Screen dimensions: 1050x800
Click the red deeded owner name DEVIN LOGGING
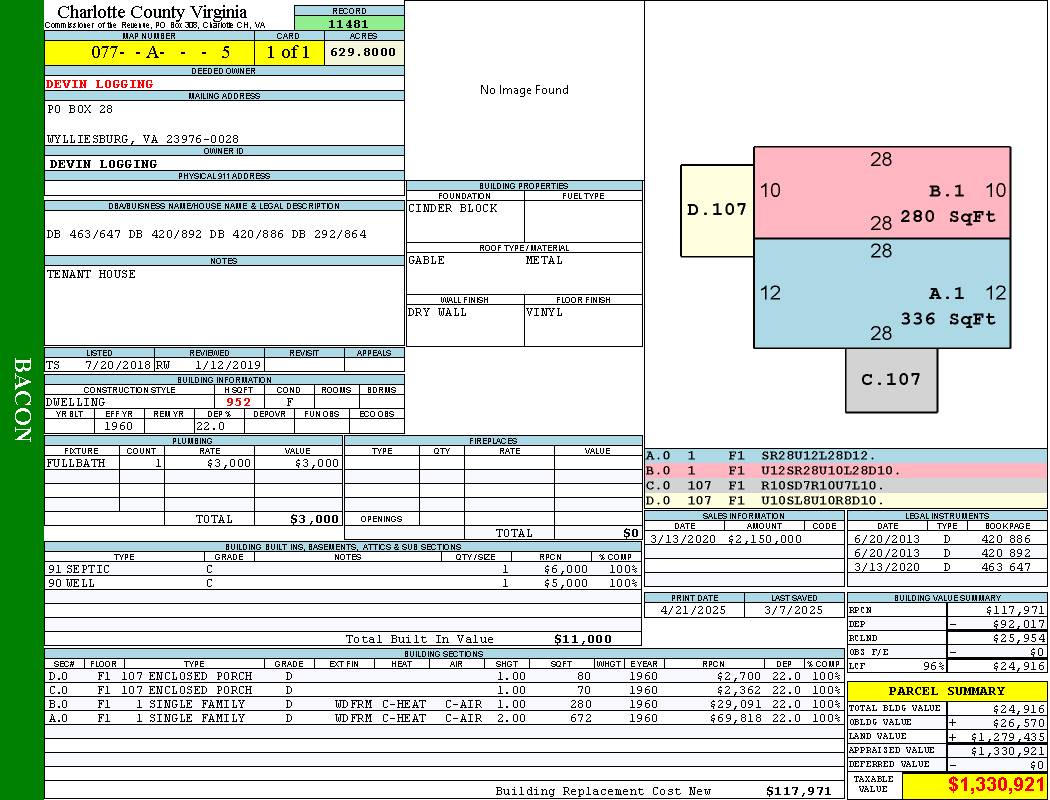(99, 84)
